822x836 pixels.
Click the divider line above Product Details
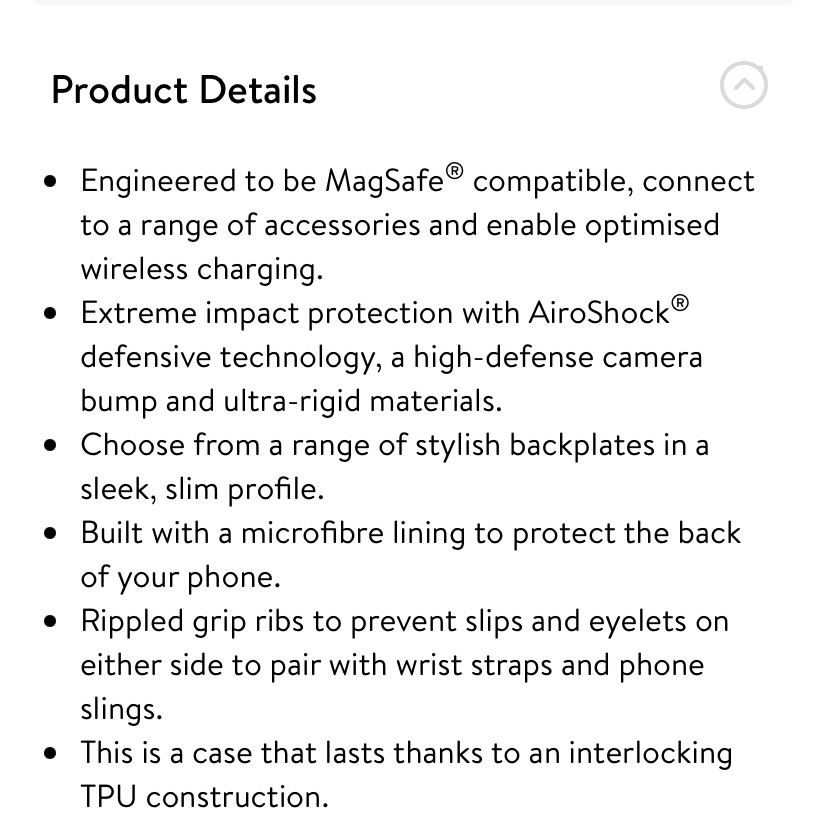point(411,4)
